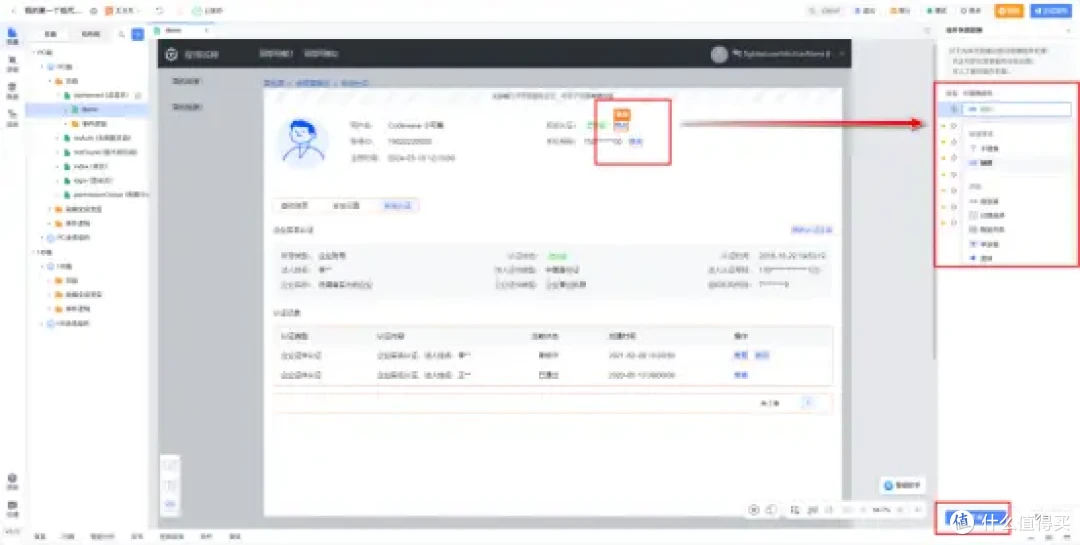Click the AI assistant button above zoom bar
The height and width of the screenshot is (545, 1080).
pyautogui.click(x=902, y=486)
